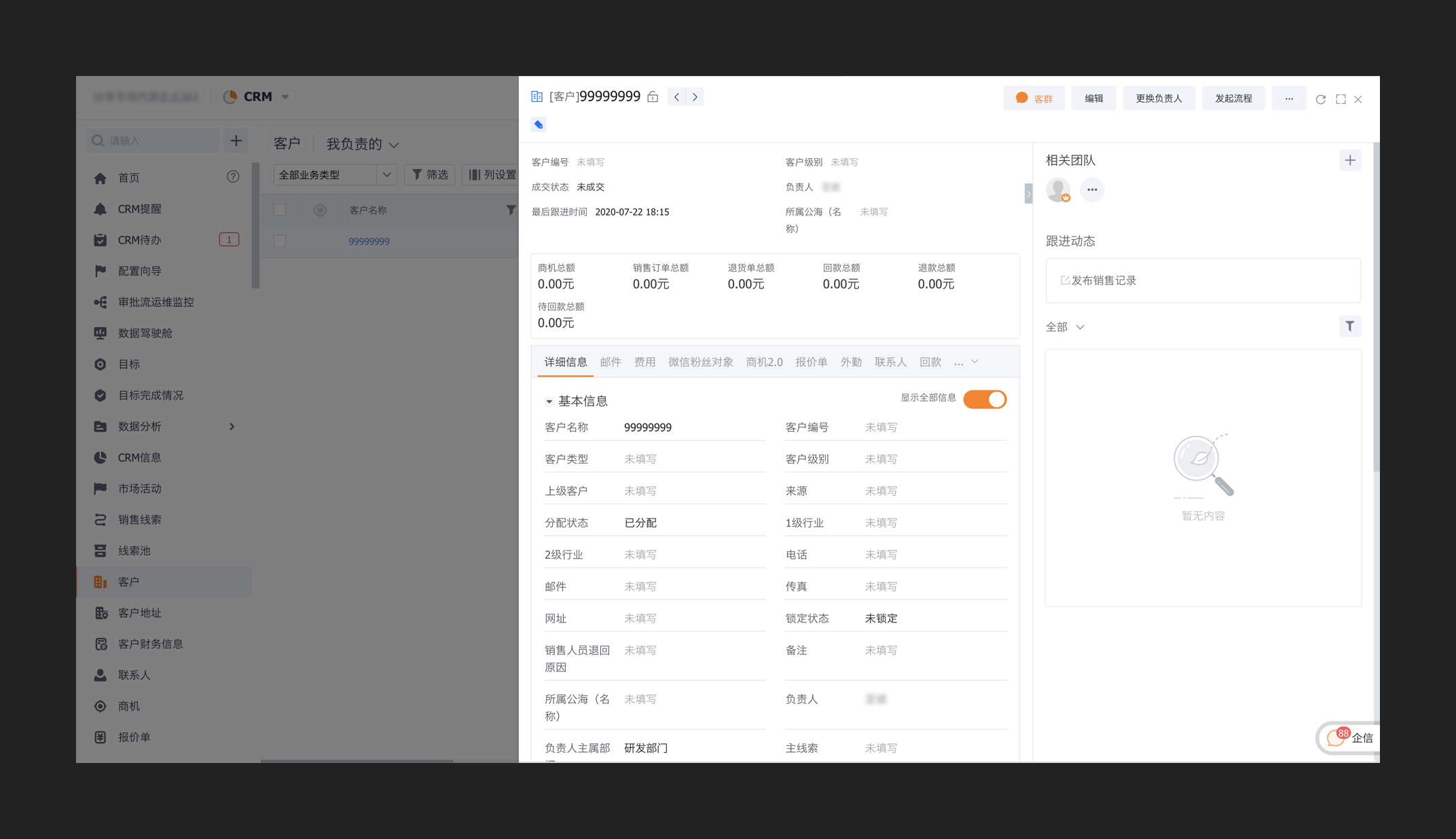Click the 发起流程 button

1233,98
